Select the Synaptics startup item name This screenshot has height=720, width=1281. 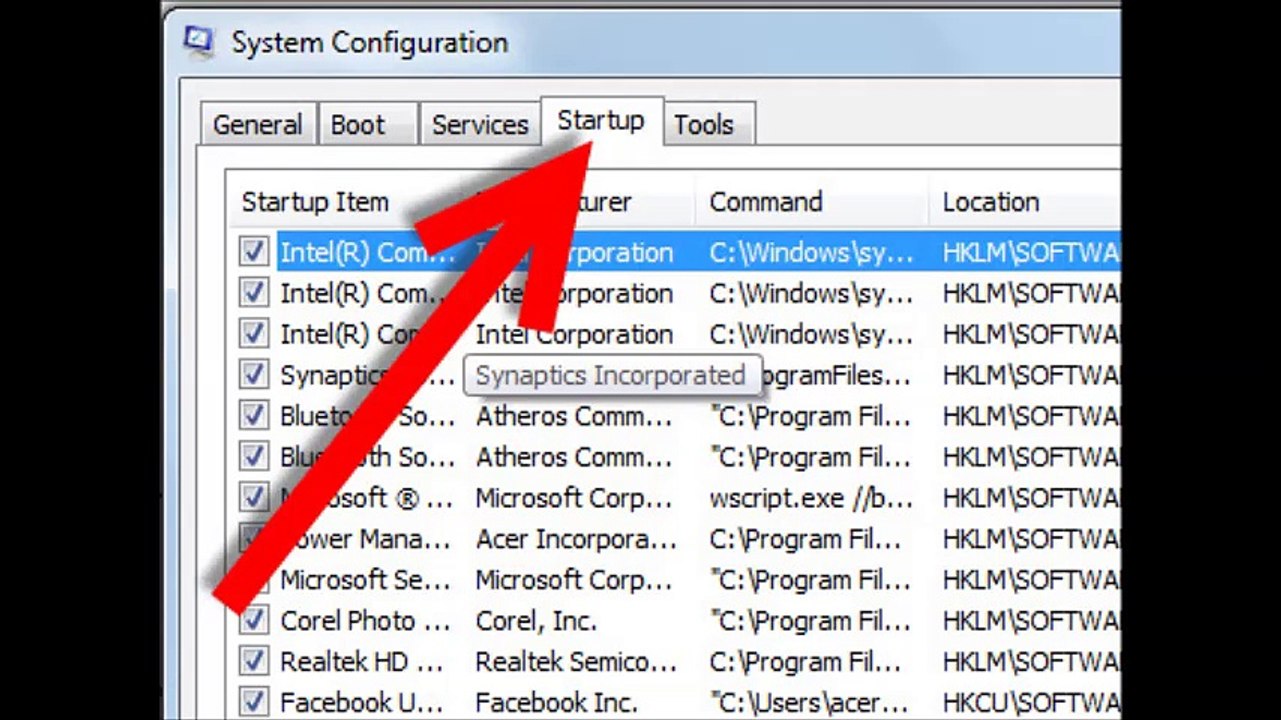[x=366, y=376]
